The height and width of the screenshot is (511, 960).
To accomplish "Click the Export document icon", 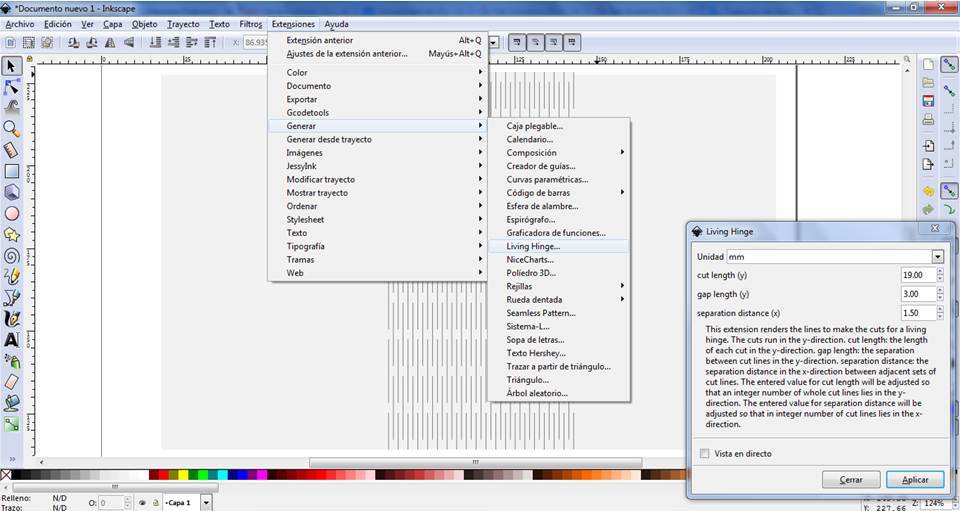I will [x=928, y=164].
